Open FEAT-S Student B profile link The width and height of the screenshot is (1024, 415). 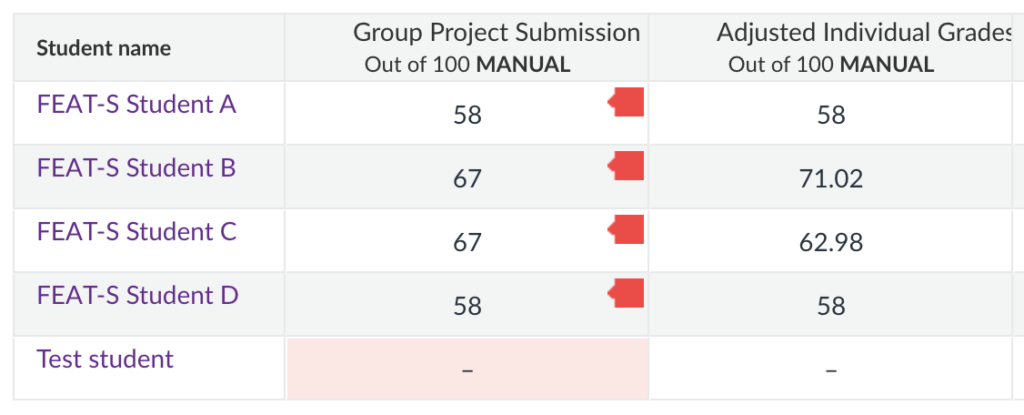click(x=136, y=168)
